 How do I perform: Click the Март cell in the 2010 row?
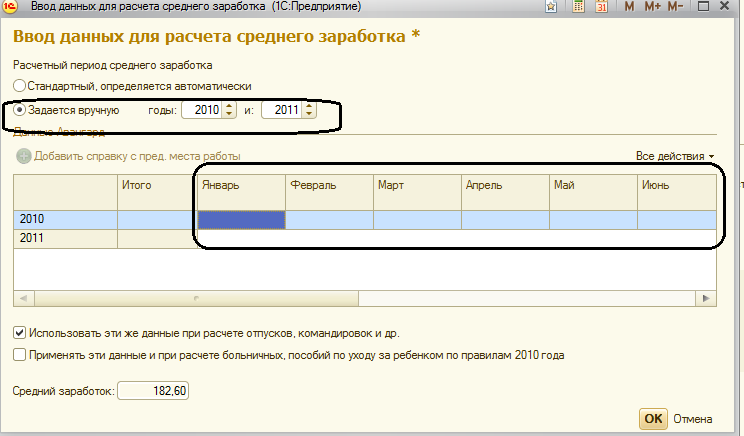click(417, 220)
